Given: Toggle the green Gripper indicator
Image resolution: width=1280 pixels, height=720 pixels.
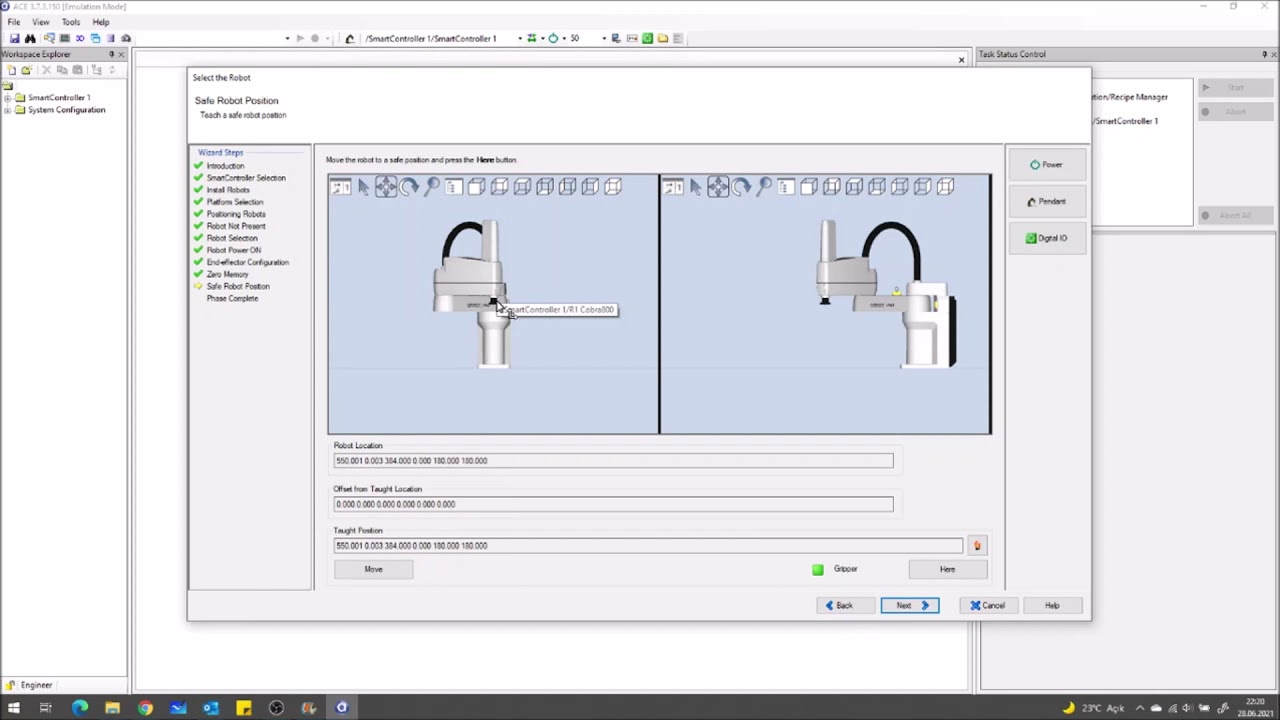Looking at the screenshot, I should (x=818, y=569).
